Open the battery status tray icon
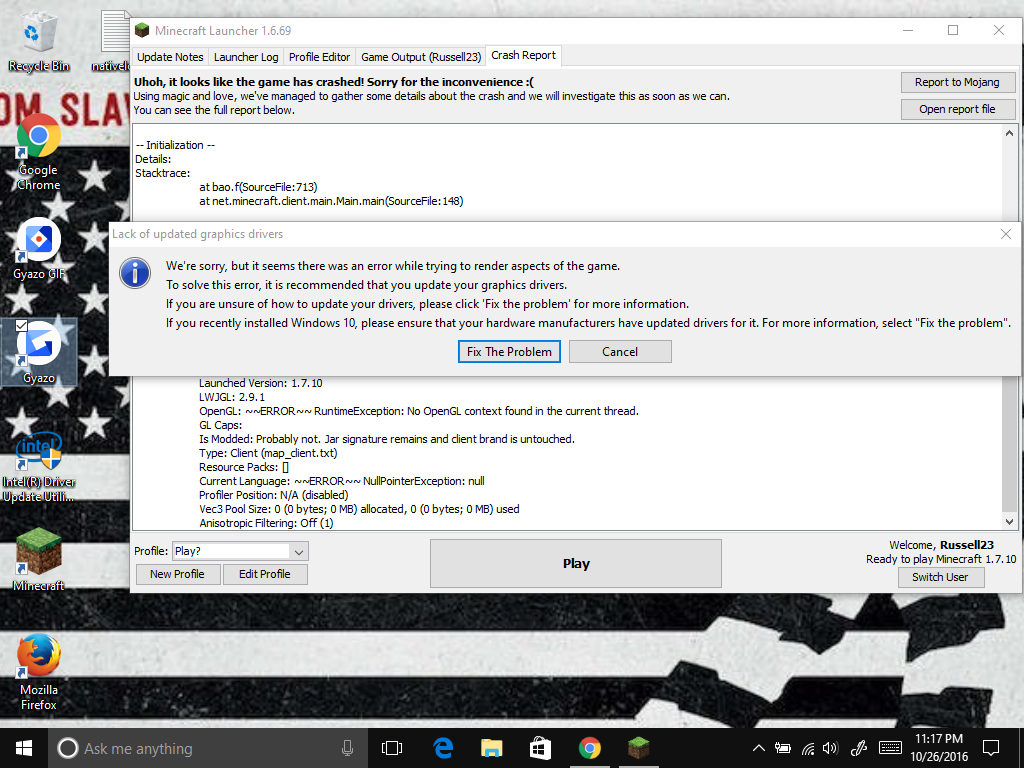Viewport: 1024px width, 768px height. 782,748
